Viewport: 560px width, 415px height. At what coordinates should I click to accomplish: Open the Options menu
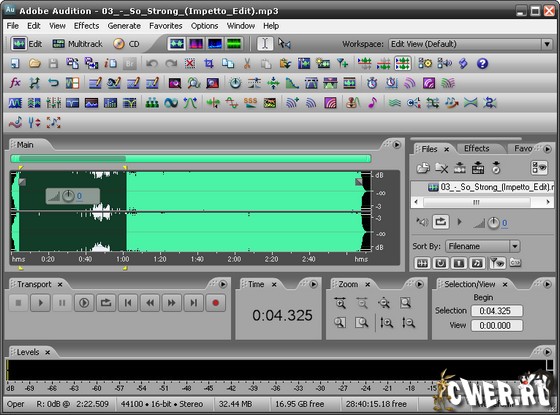coord(204,26)
